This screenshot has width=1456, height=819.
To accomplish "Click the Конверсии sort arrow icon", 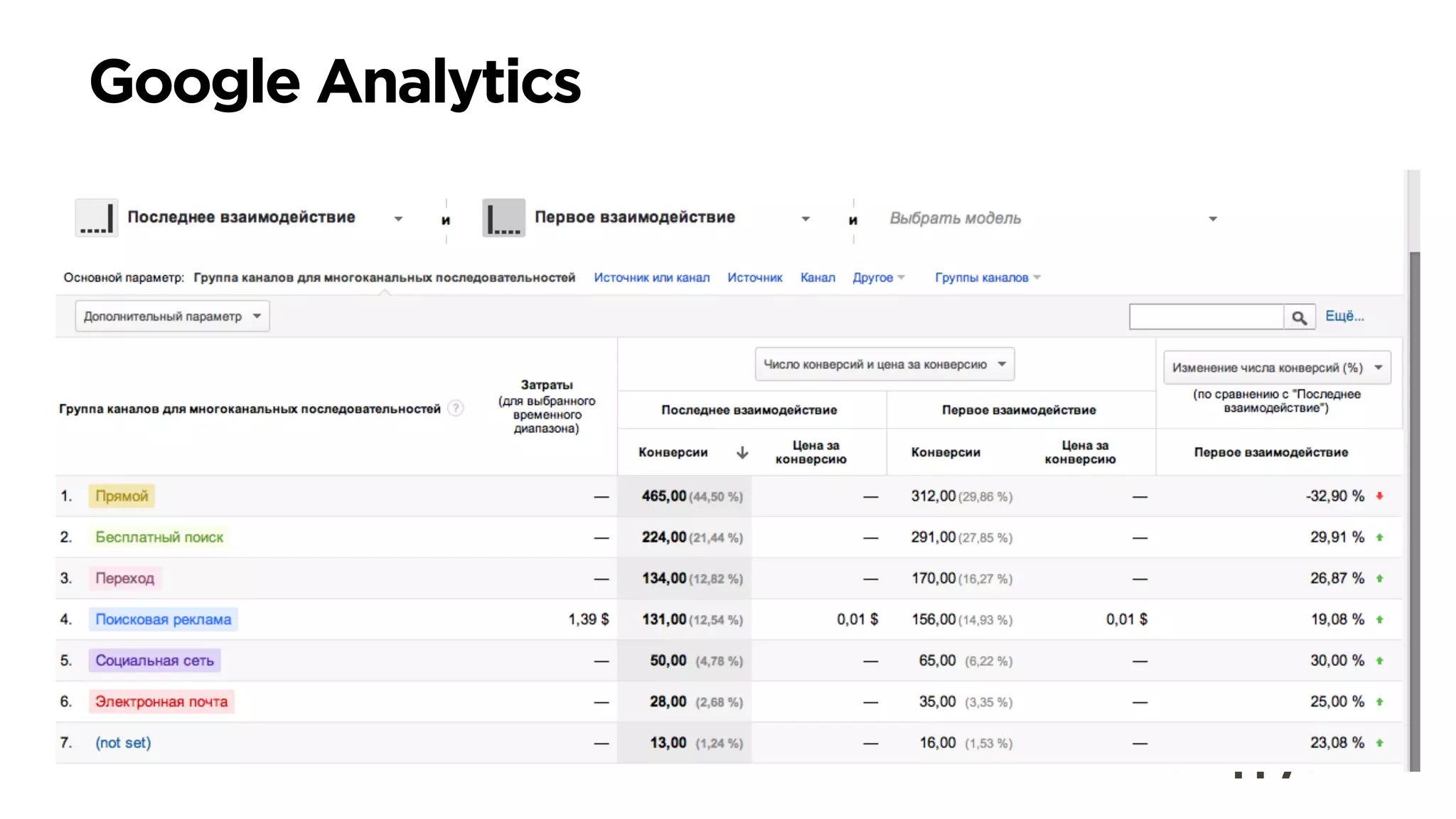I will [742, 452].
